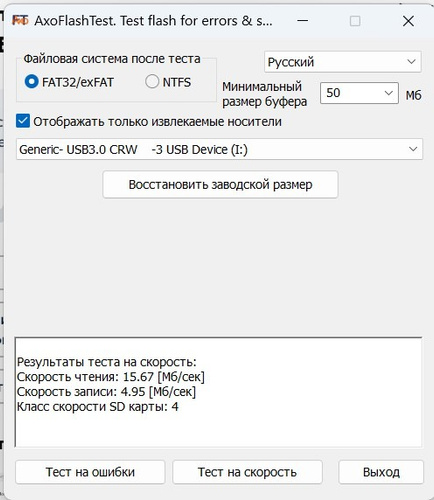Click the chevron arrow of language selector

[411, 62]
